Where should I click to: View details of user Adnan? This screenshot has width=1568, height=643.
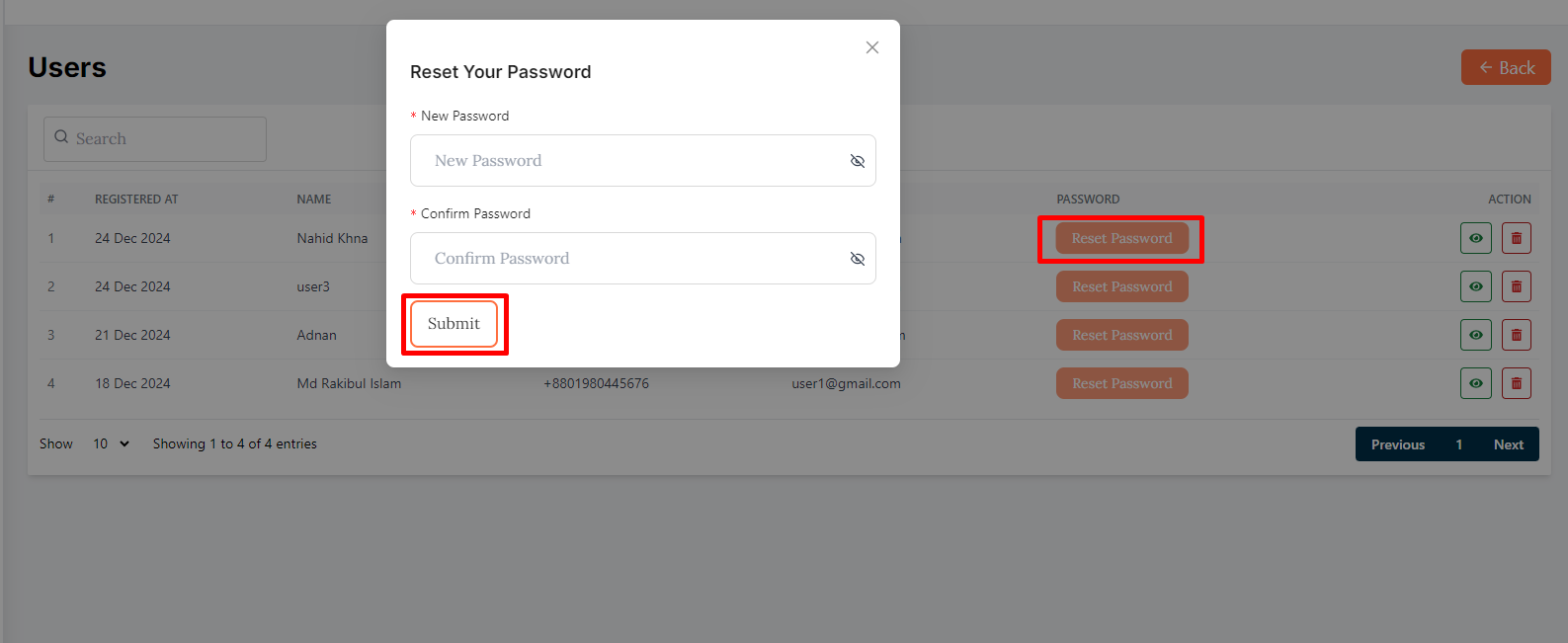(1475, 335)
